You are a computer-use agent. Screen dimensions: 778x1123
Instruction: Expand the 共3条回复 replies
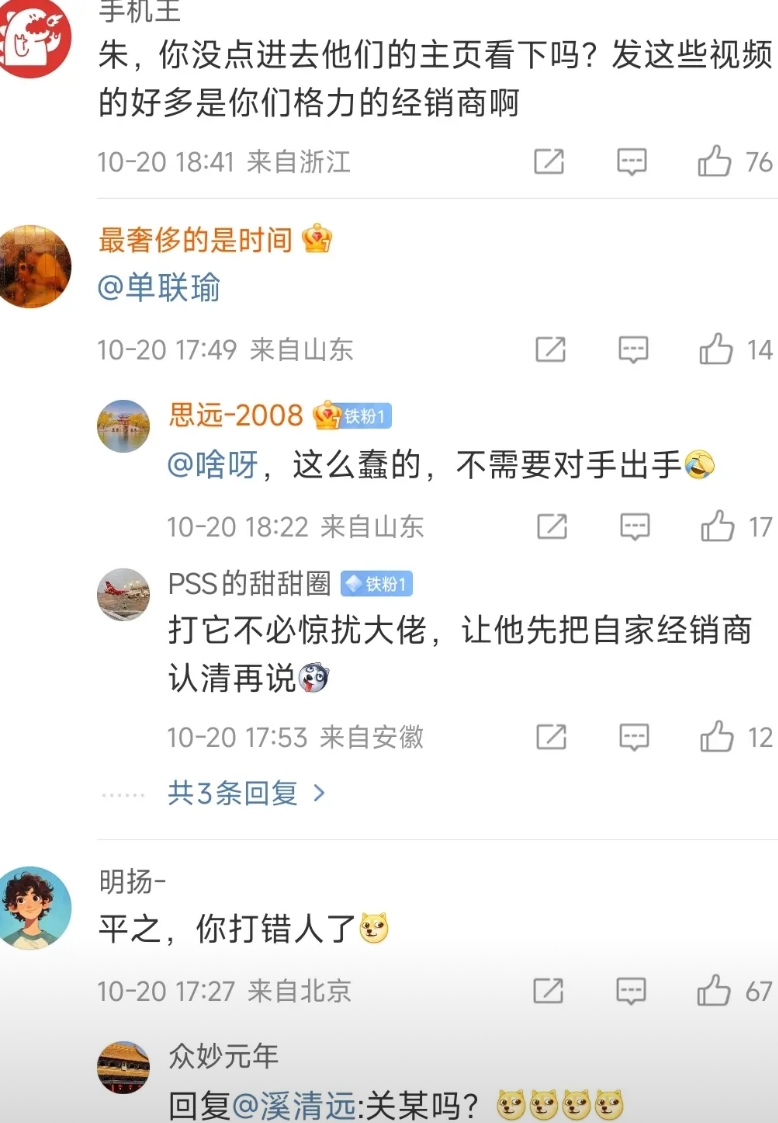click(246, 793)
